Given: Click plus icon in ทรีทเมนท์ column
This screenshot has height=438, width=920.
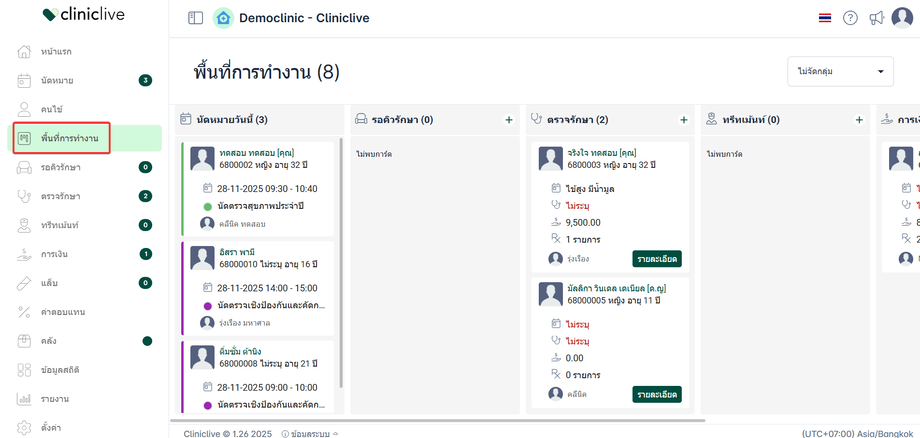Looking at the screenshot, I should (x=859, y=120).
